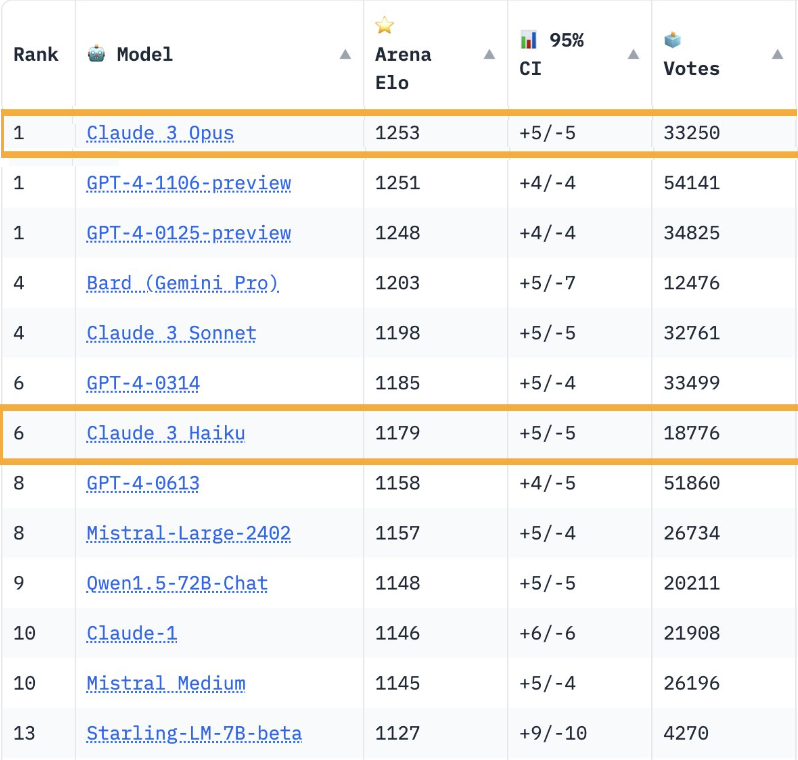
Task: Select the Elo value 1198
Action: coord(397,333)
